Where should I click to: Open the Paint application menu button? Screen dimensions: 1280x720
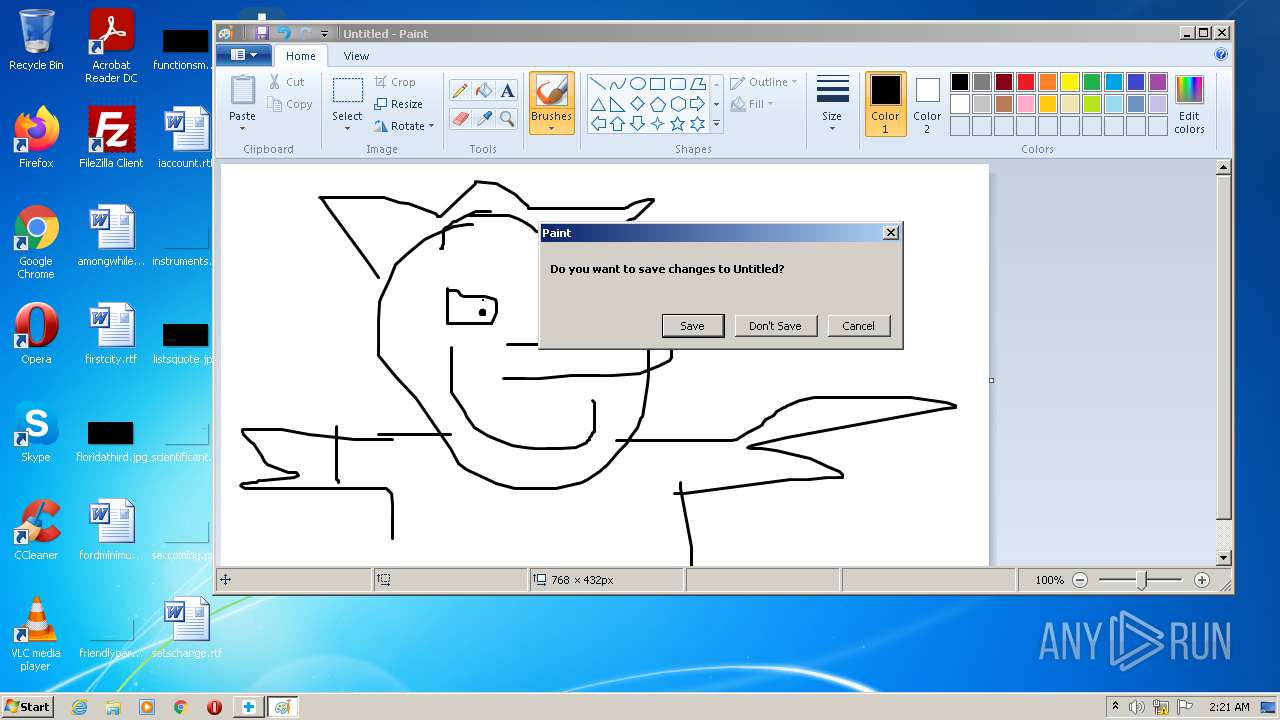point(244,55)
